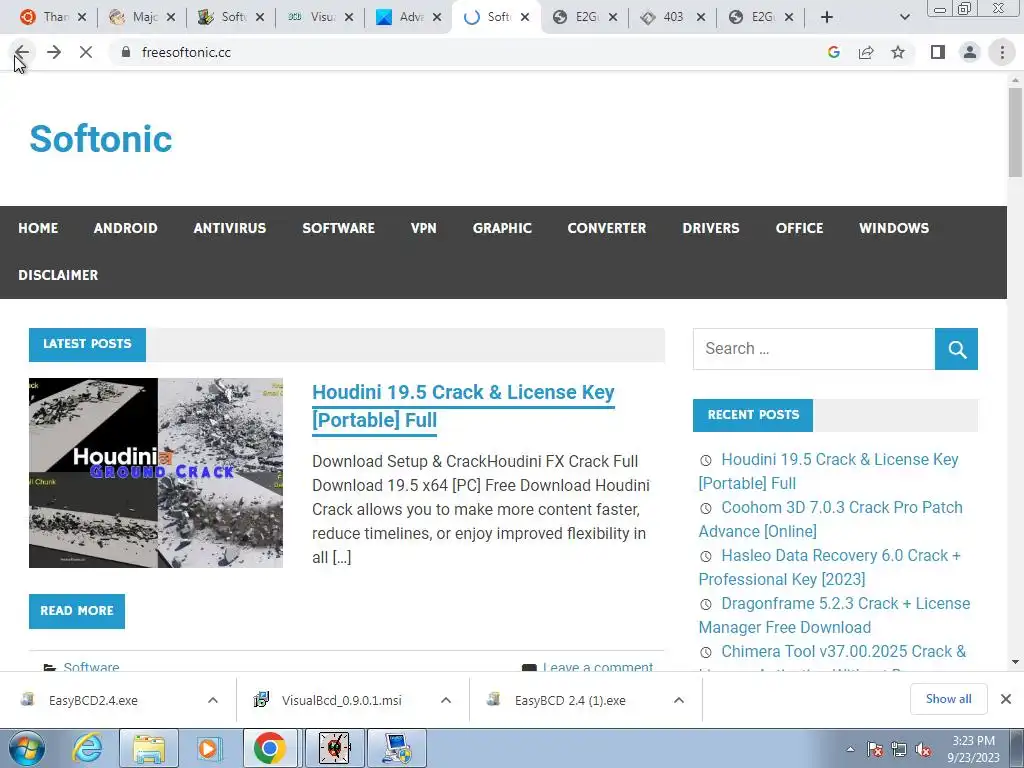Close the 'Than' tab

[x=82, y=18]
